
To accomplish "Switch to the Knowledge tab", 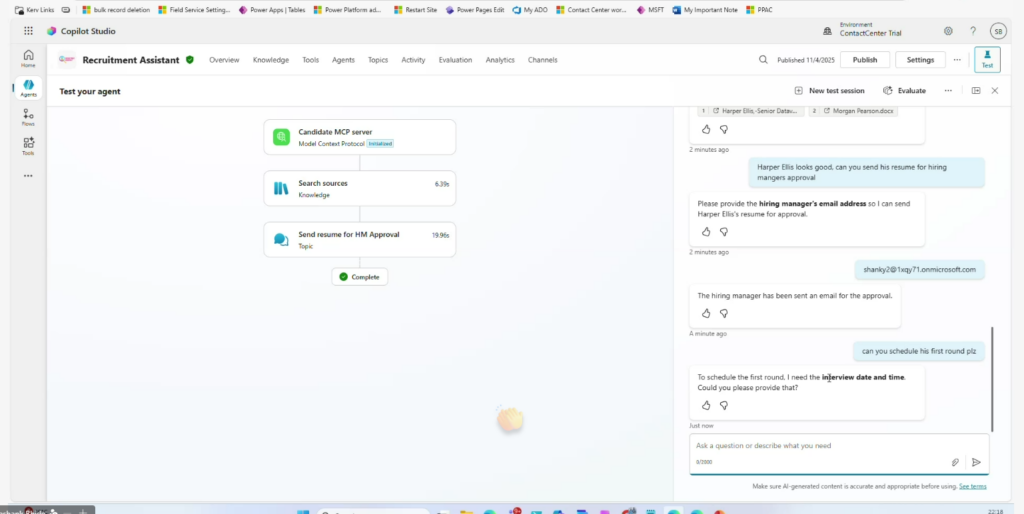I will 271,59.
